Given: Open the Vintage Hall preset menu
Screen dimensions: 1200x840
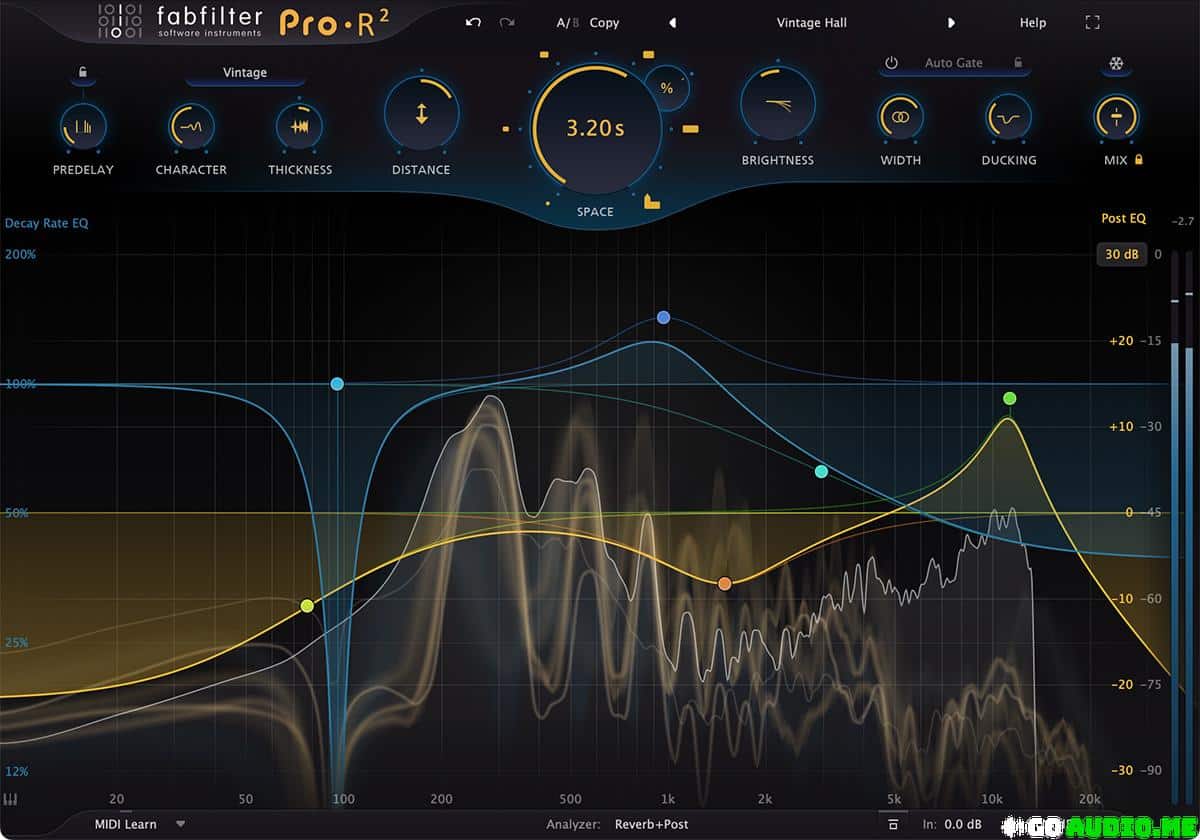Looking at the screenshot, I should tap(812, 22).
